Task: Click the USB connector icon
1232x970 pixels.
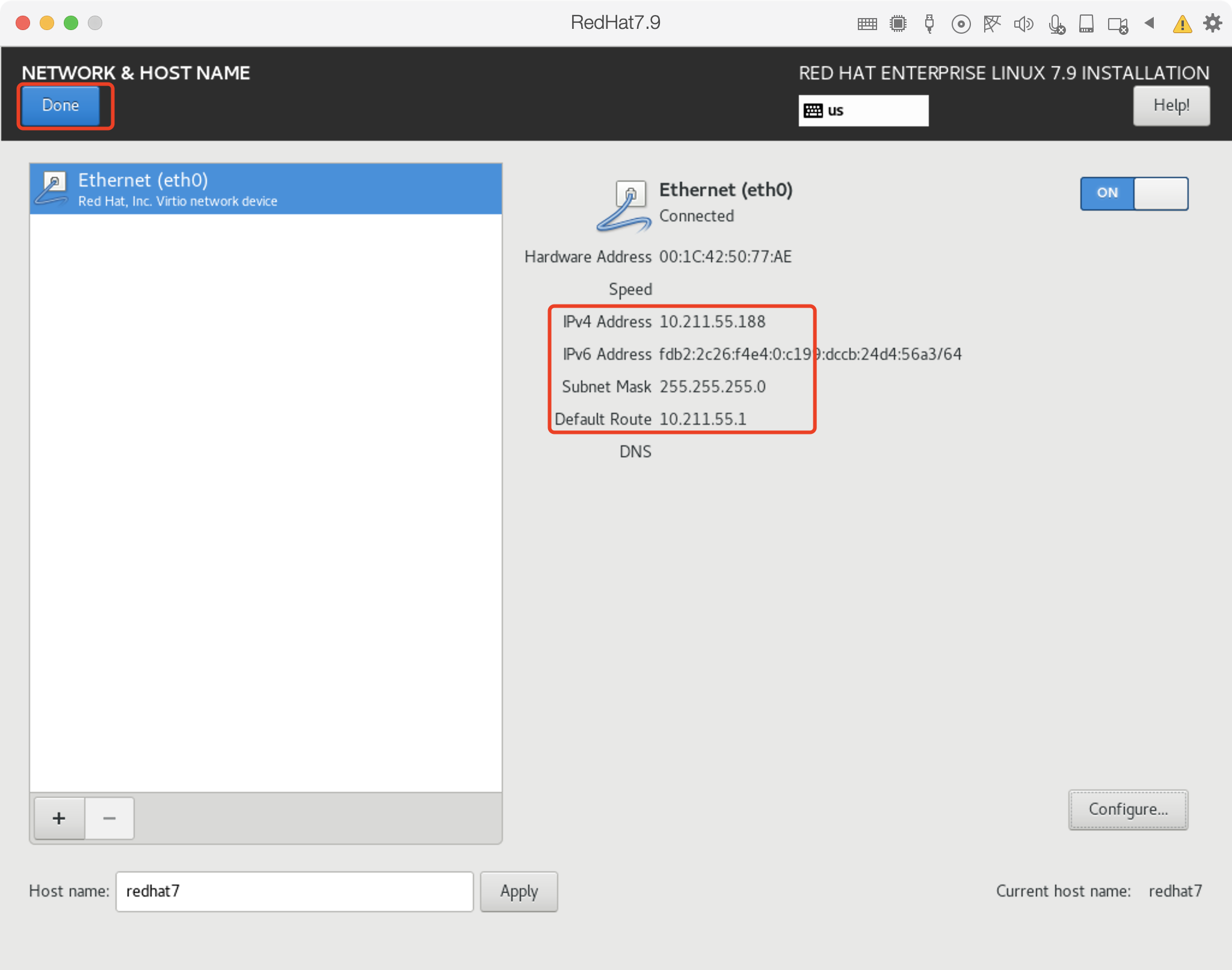Action: click(x=929, y=24)
